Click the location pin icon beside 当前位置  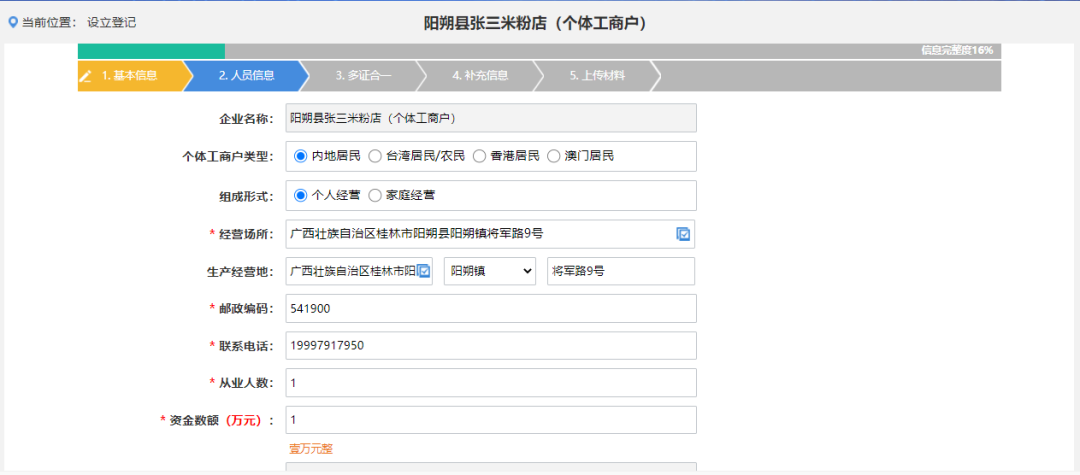pos(12,21)
